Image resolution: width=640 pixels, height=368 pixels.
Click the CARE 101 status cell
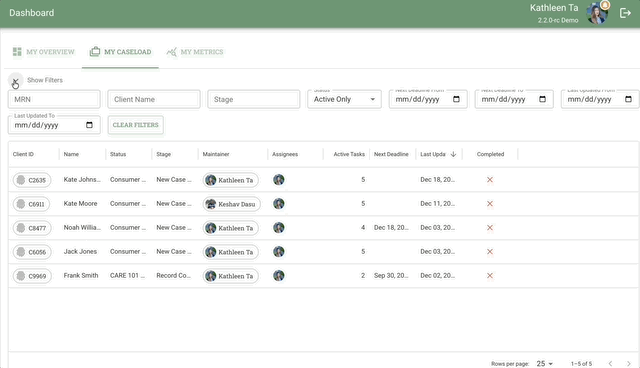coord(127,275)
